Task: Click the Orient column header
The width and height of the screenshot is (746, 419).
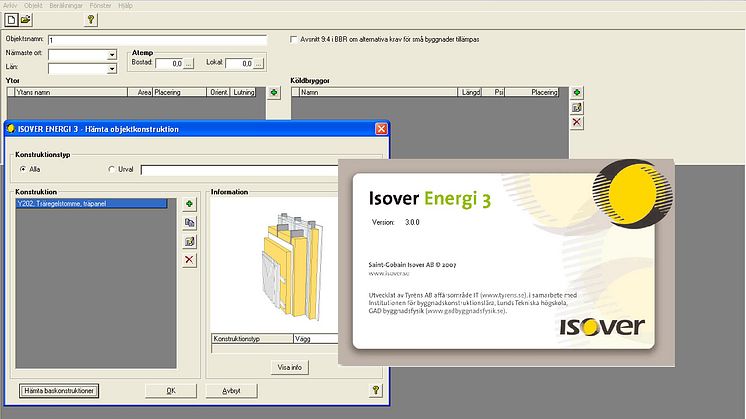Action: click(218, 92)
